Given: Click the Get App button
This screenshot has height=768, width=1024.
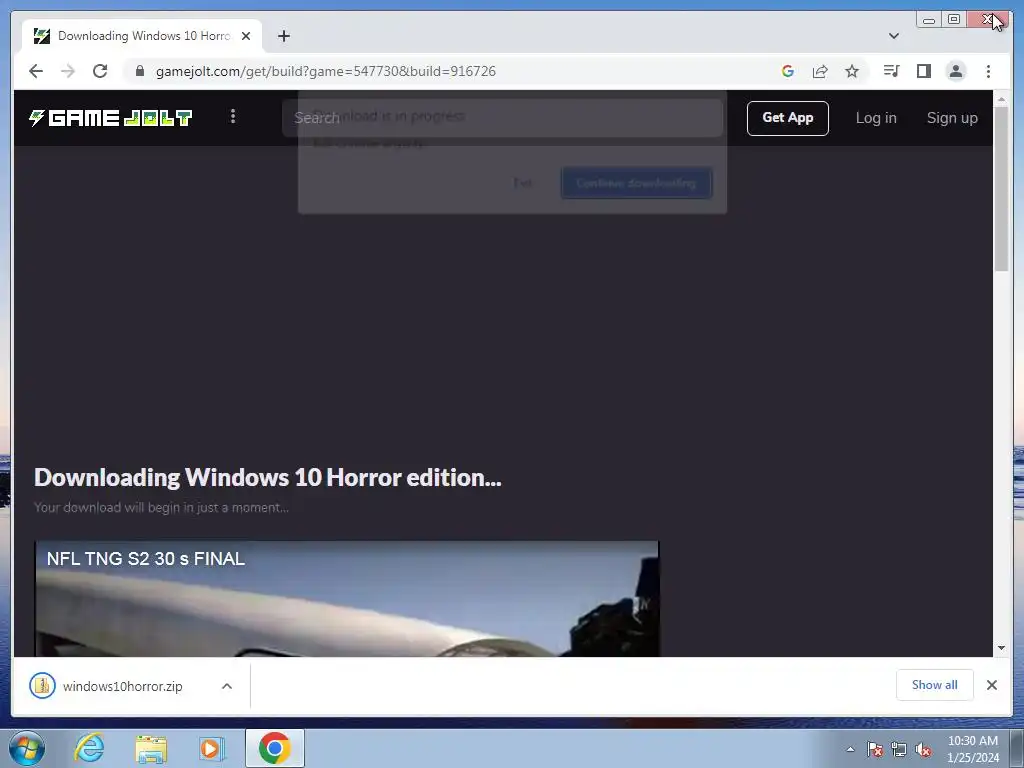Looking at the screenshot, I should pos(788,118).
